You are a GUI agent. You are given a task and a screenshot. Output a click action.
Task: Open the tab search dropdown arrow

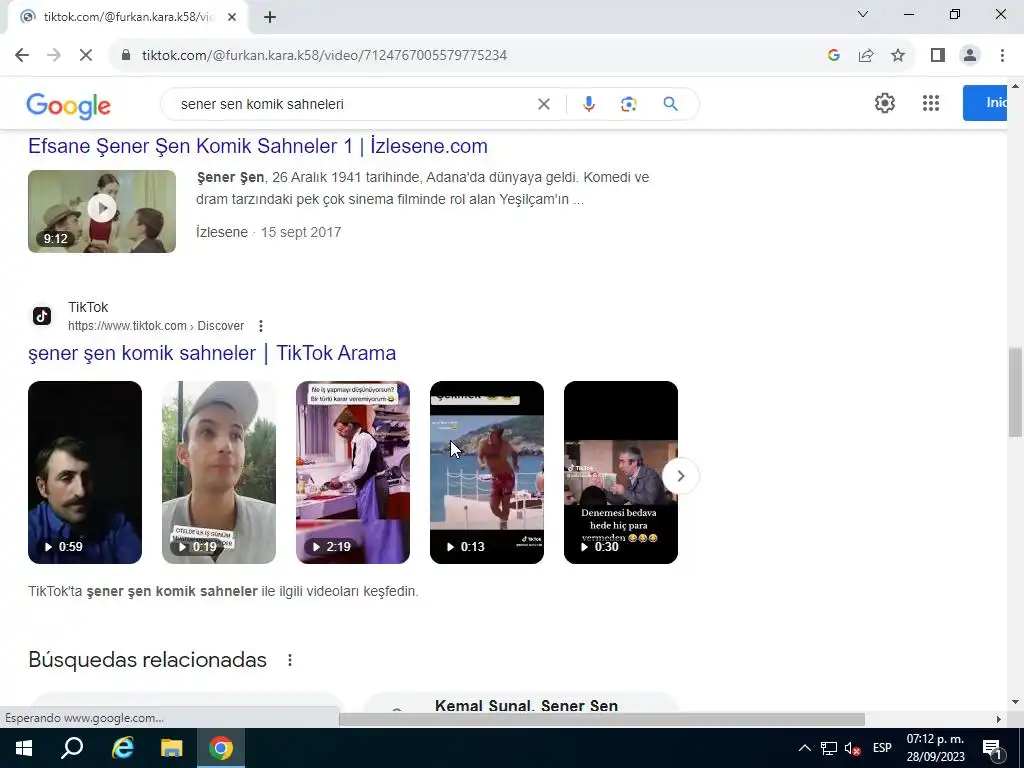pyautogui.click(x=863, y=14)
